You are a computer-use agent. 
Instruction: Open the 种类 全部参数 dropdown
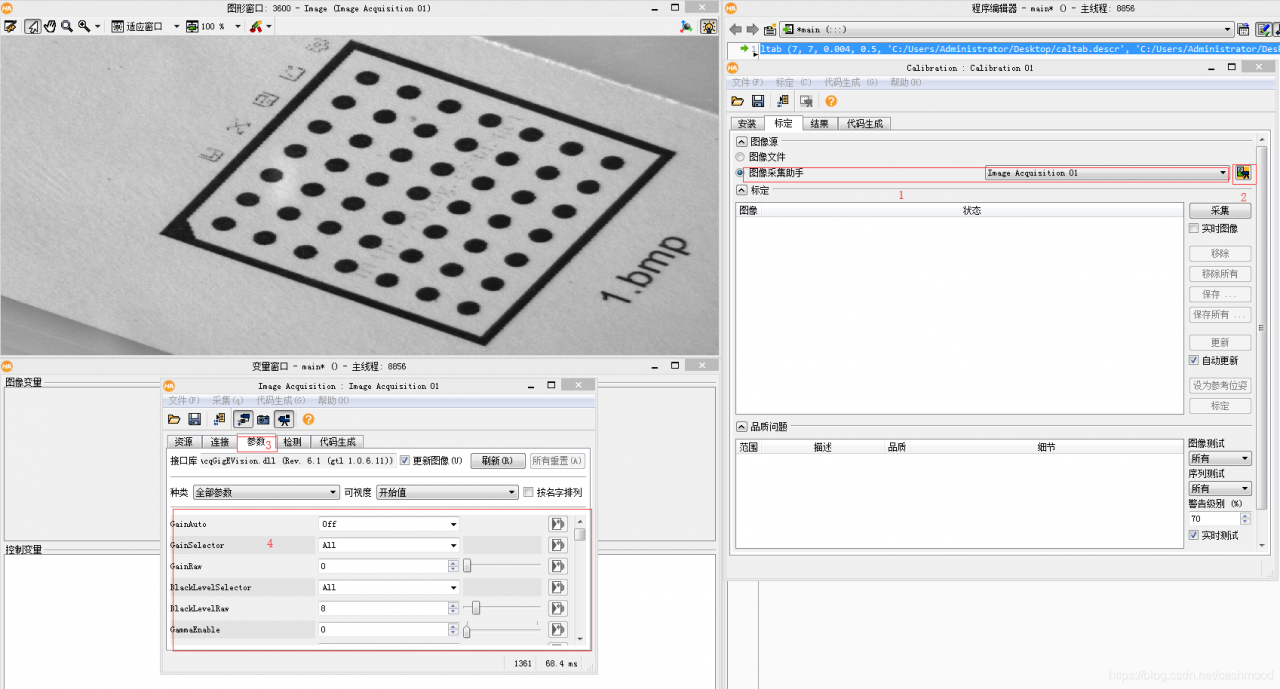266,492
